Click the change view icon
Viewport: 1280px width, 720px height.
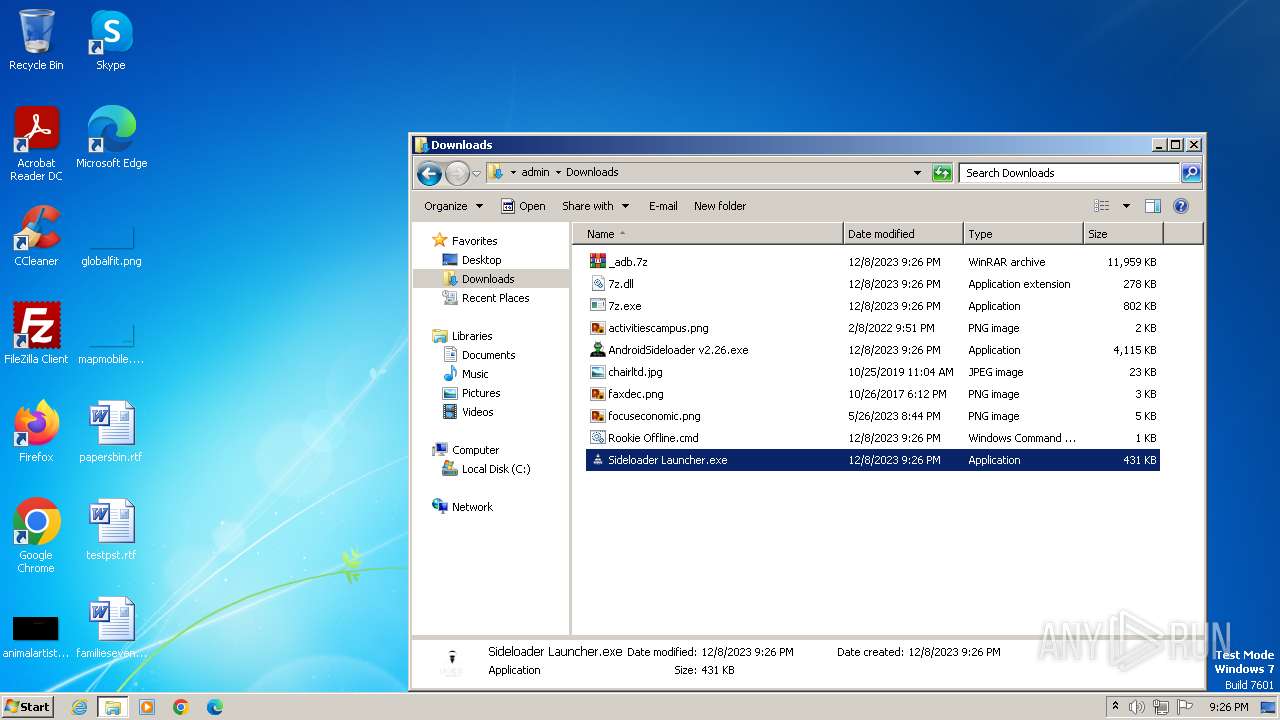(x=1101, y=206)
